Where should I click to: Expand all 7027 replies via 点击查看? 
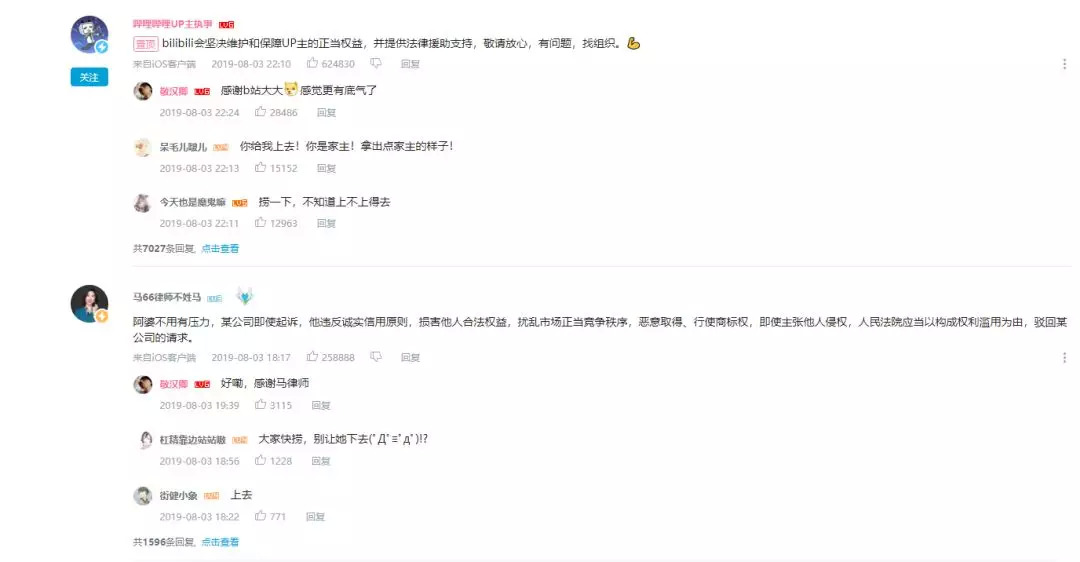(220, 249)
